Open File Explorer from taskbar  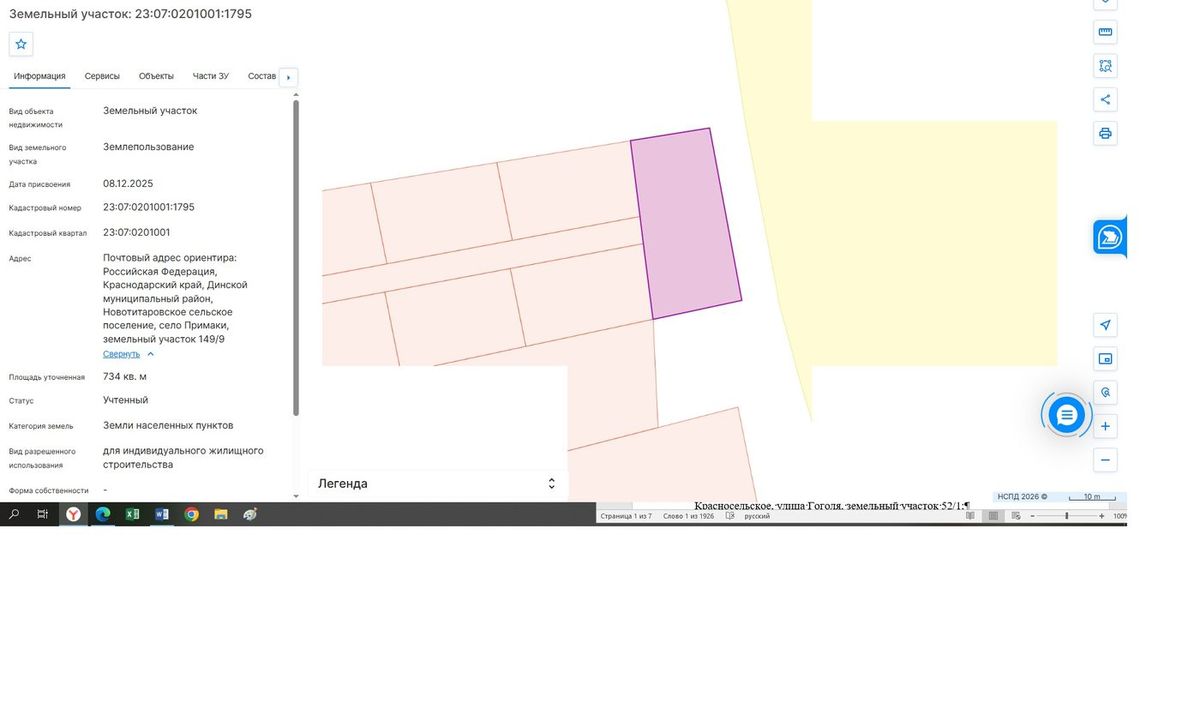coord(221,514)
